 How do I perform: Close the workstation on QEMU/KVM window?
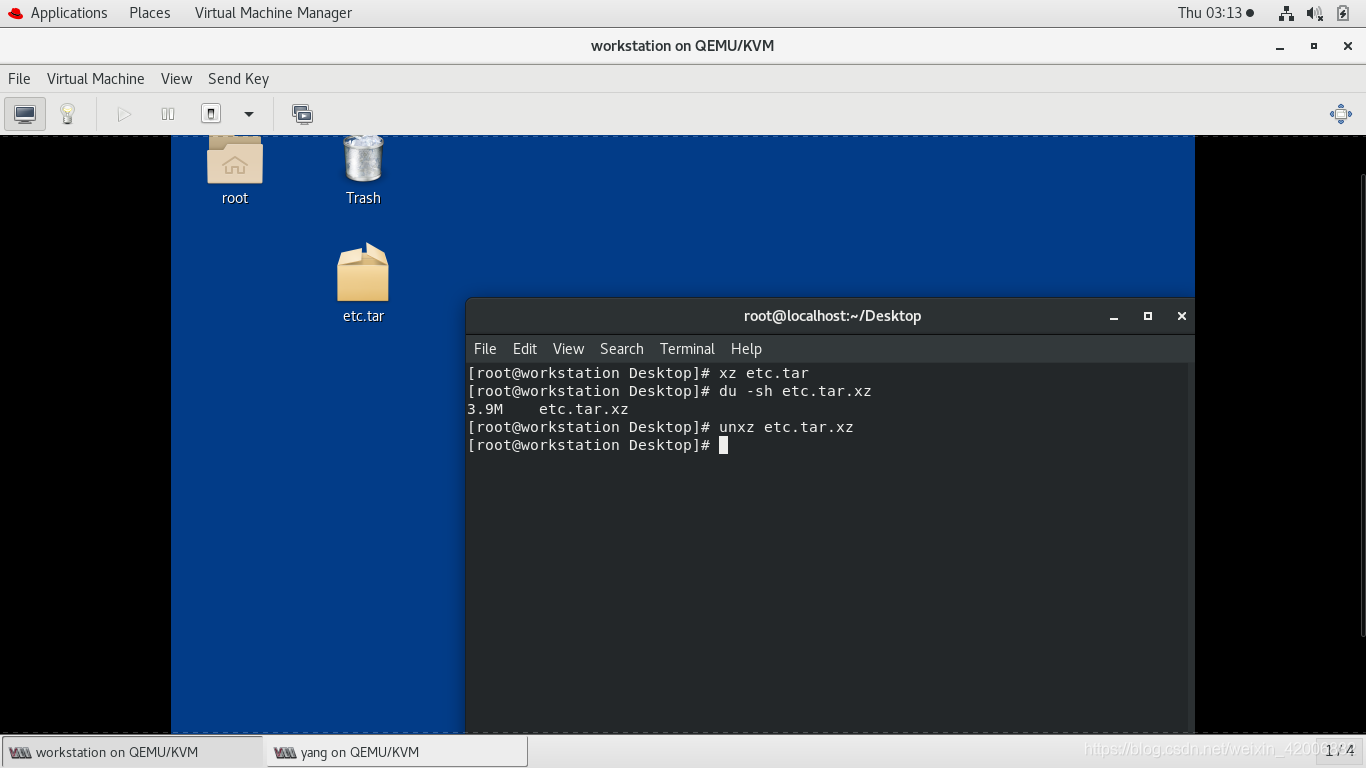pyautogui.click(x=1346, y=46)
